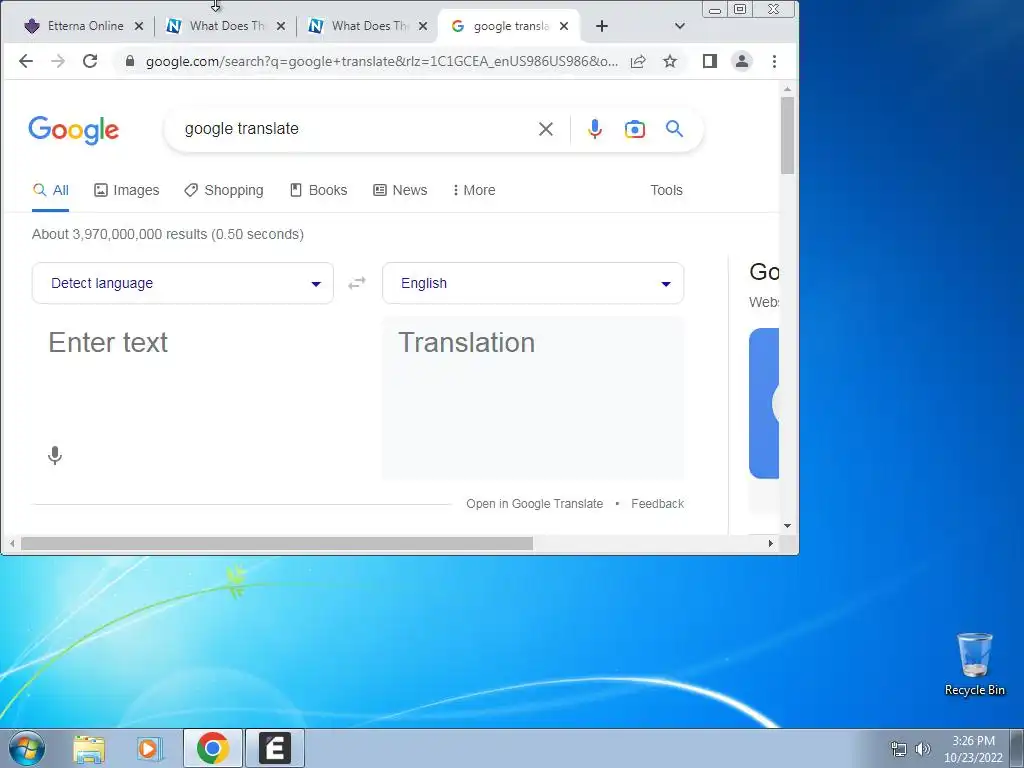
Task: Share this page via share icon
Action: click(638, 61)
